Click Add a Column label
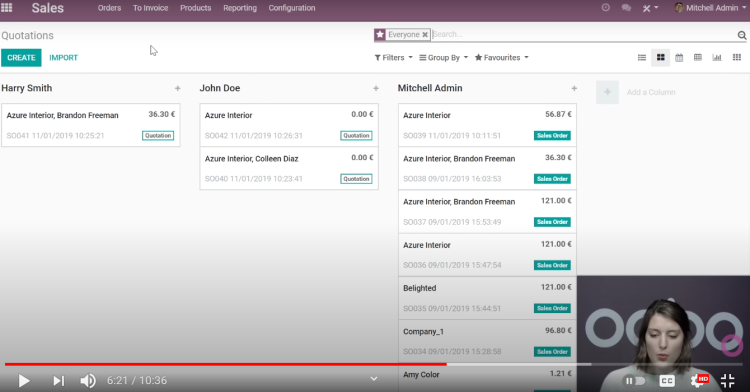This screenshot has height=392, width=750. coord(651,92)
